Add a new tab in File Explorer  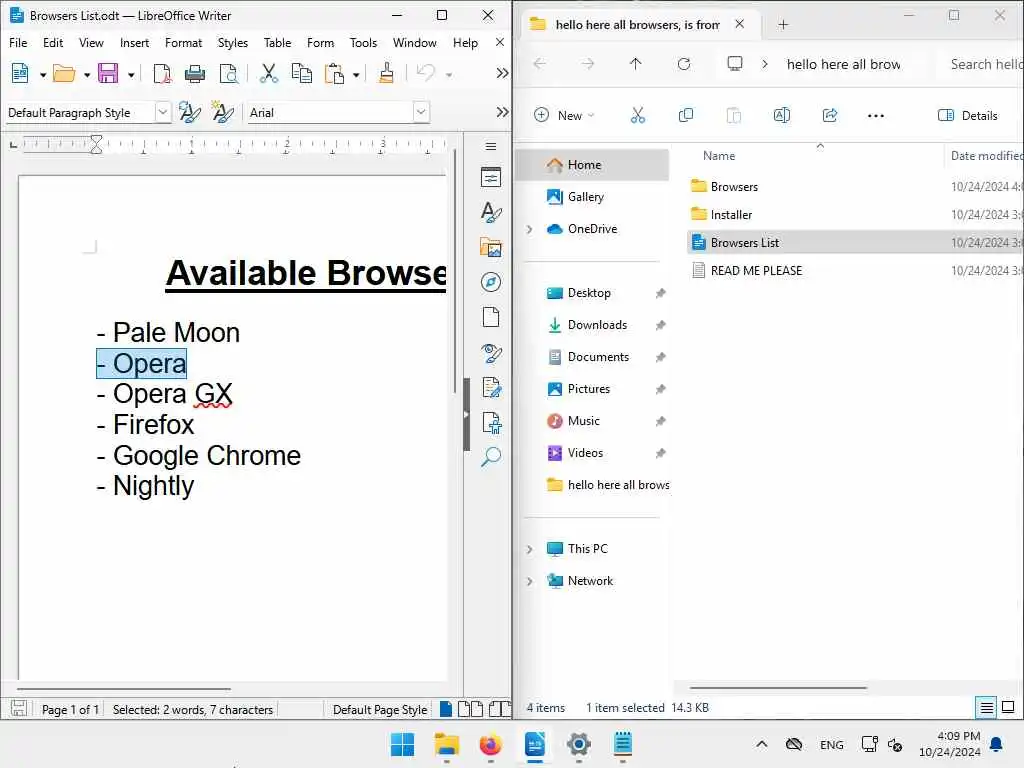[783, 25]
